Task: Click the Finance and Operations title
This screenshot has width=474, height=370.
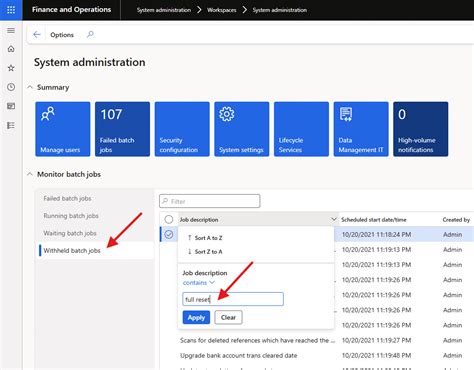Action: point(71,10)
